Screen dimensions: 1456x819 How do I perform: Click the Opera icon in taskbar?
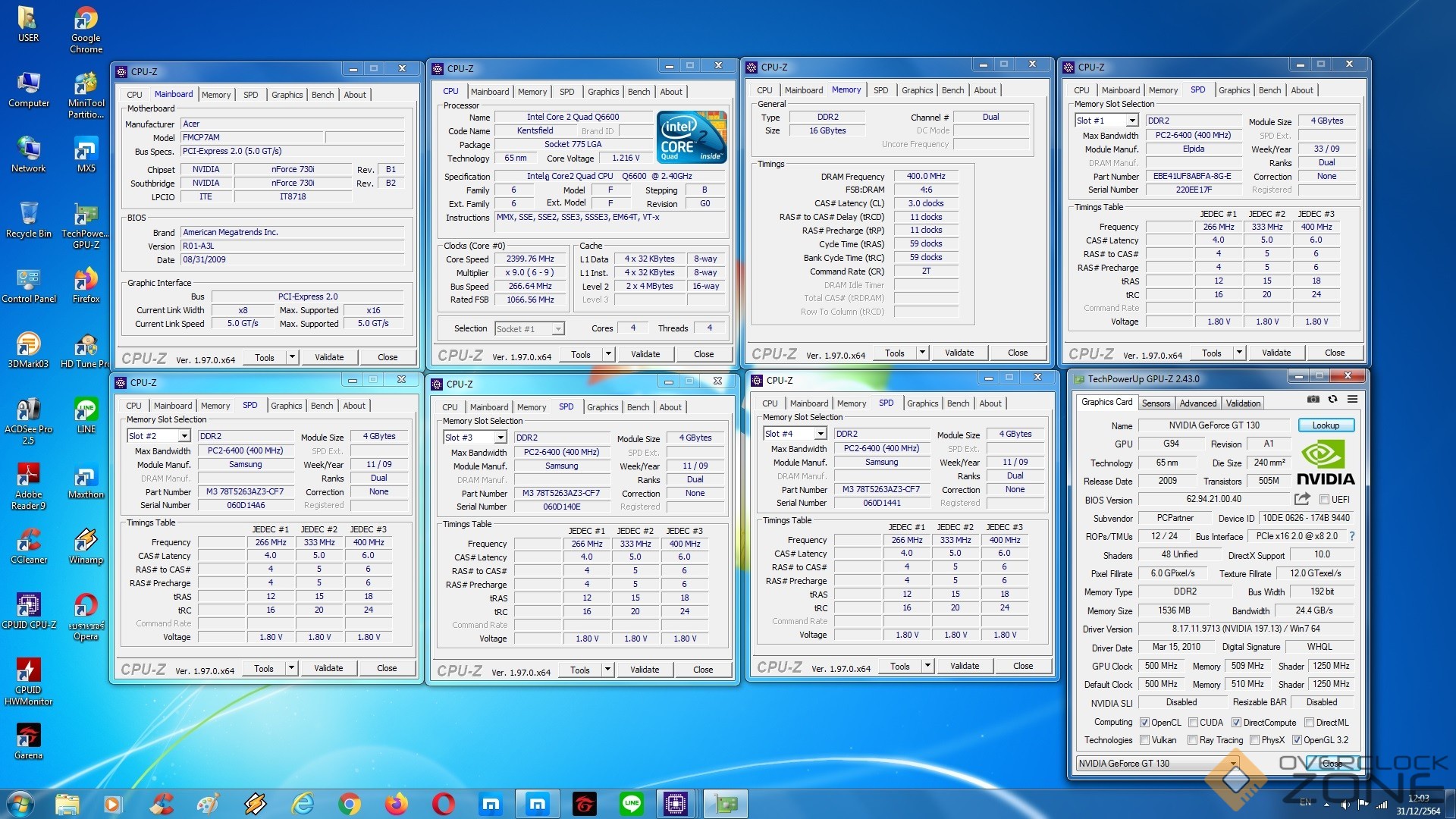[x=443, y=804]
